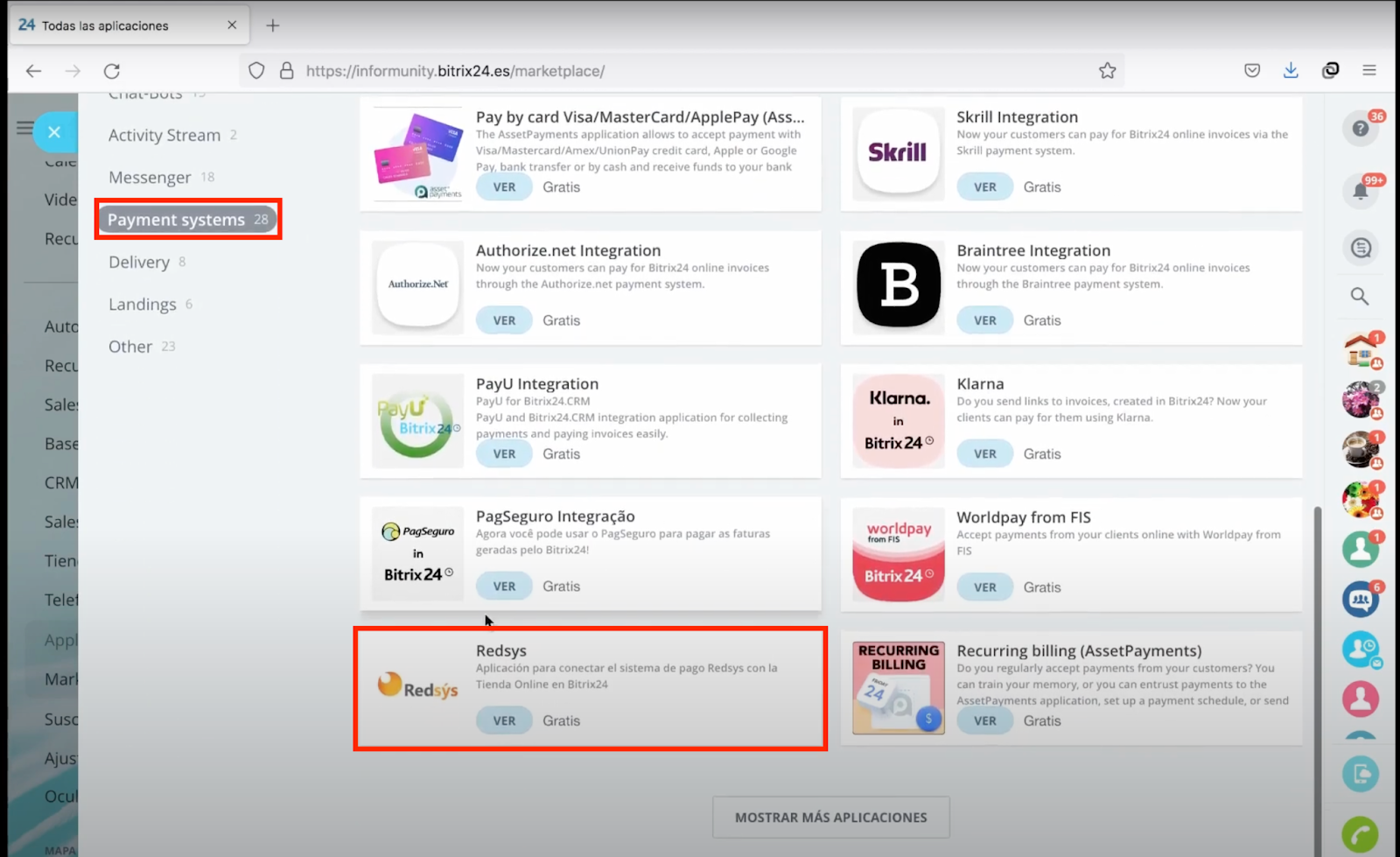Open Recurring billing (AssetPayments) title
The width and height of the screenshot is (1400, 857).
(x=1079, y=650)
